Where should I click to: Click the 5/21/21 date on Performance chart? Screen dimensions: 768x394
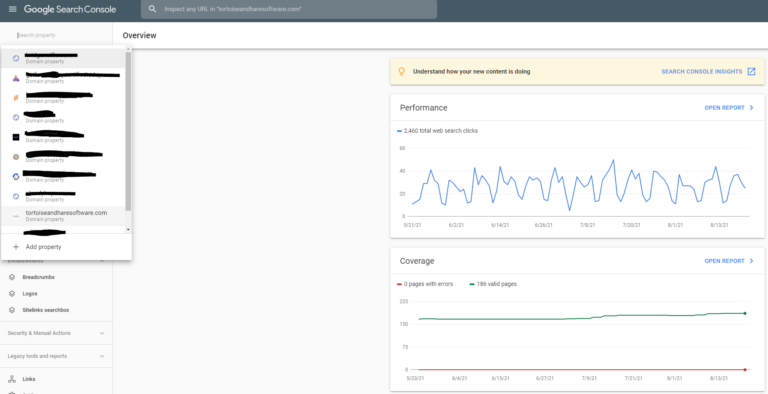(x=411, y=225)
